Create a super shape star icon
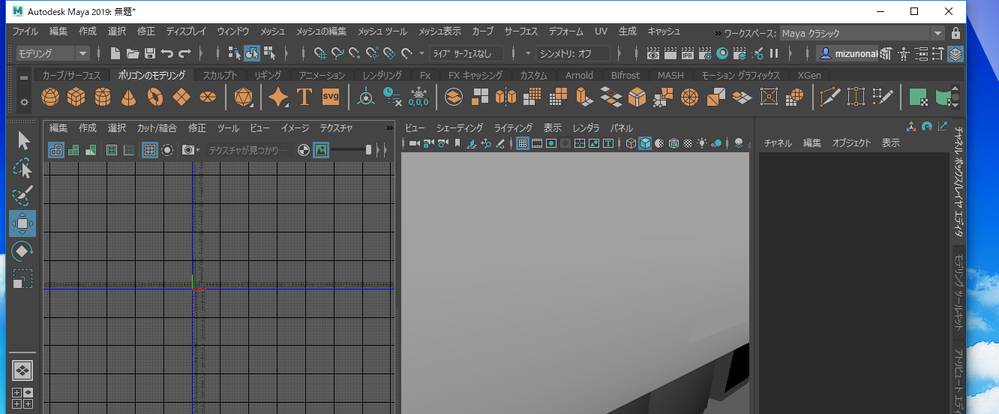 [278, 97]
